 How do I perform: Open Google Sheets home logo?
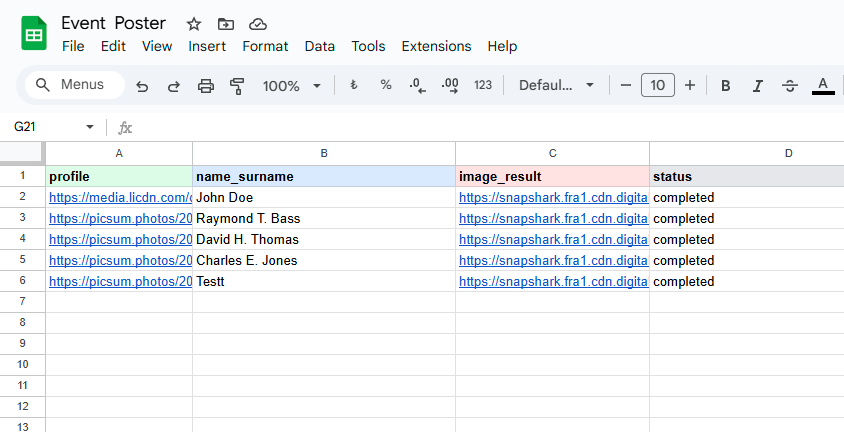pyautogui.click(x=34, y=34)
